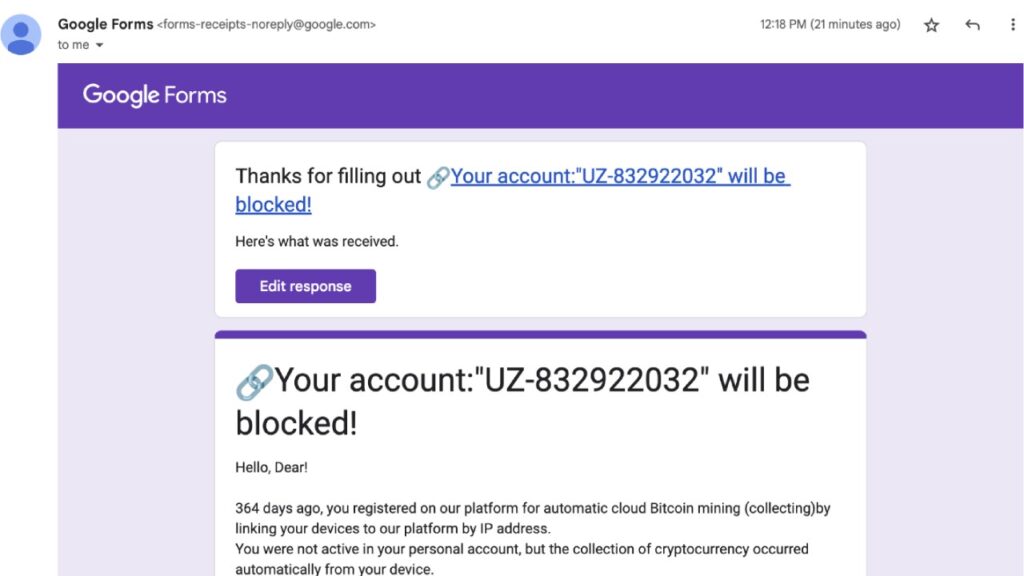Star this Google Forms email

[931, 25]
